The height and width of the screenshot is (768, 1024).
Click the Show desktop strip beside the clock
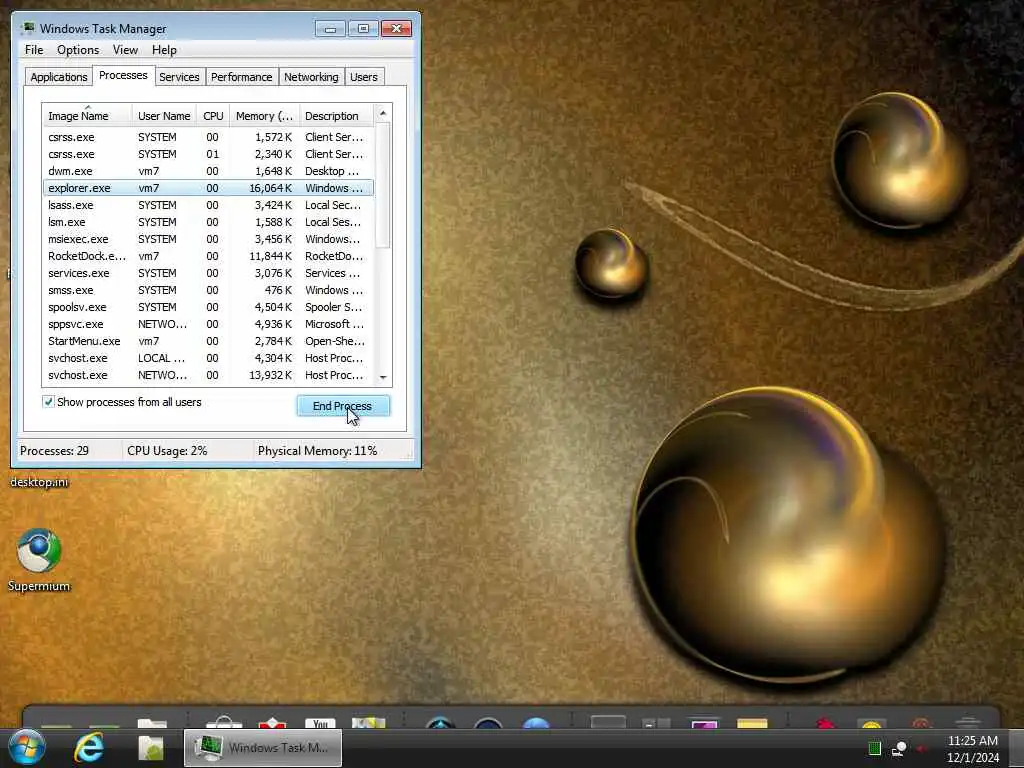[1017, 748]
